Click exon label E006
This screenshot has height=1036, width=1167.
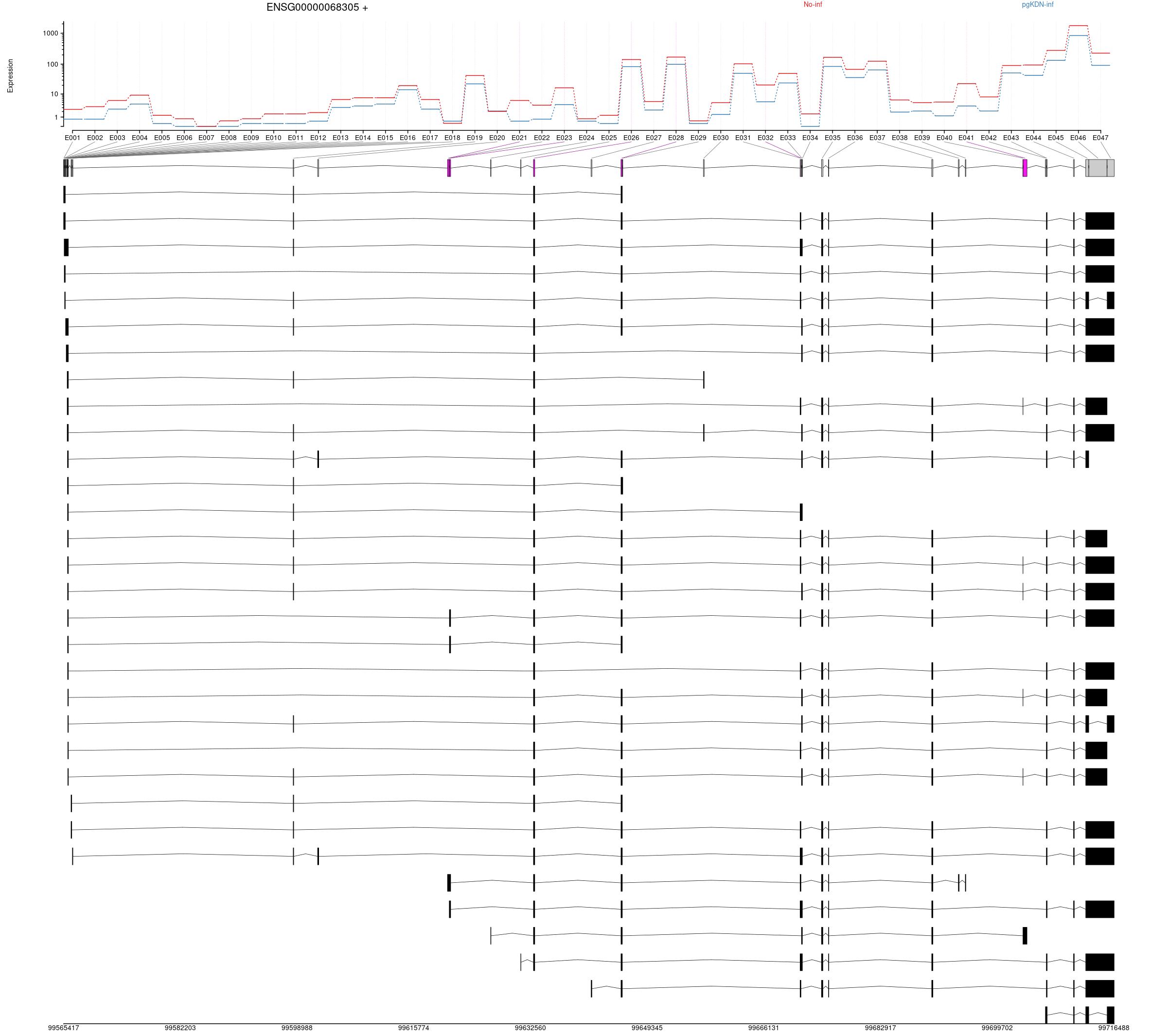click(184, 138)
